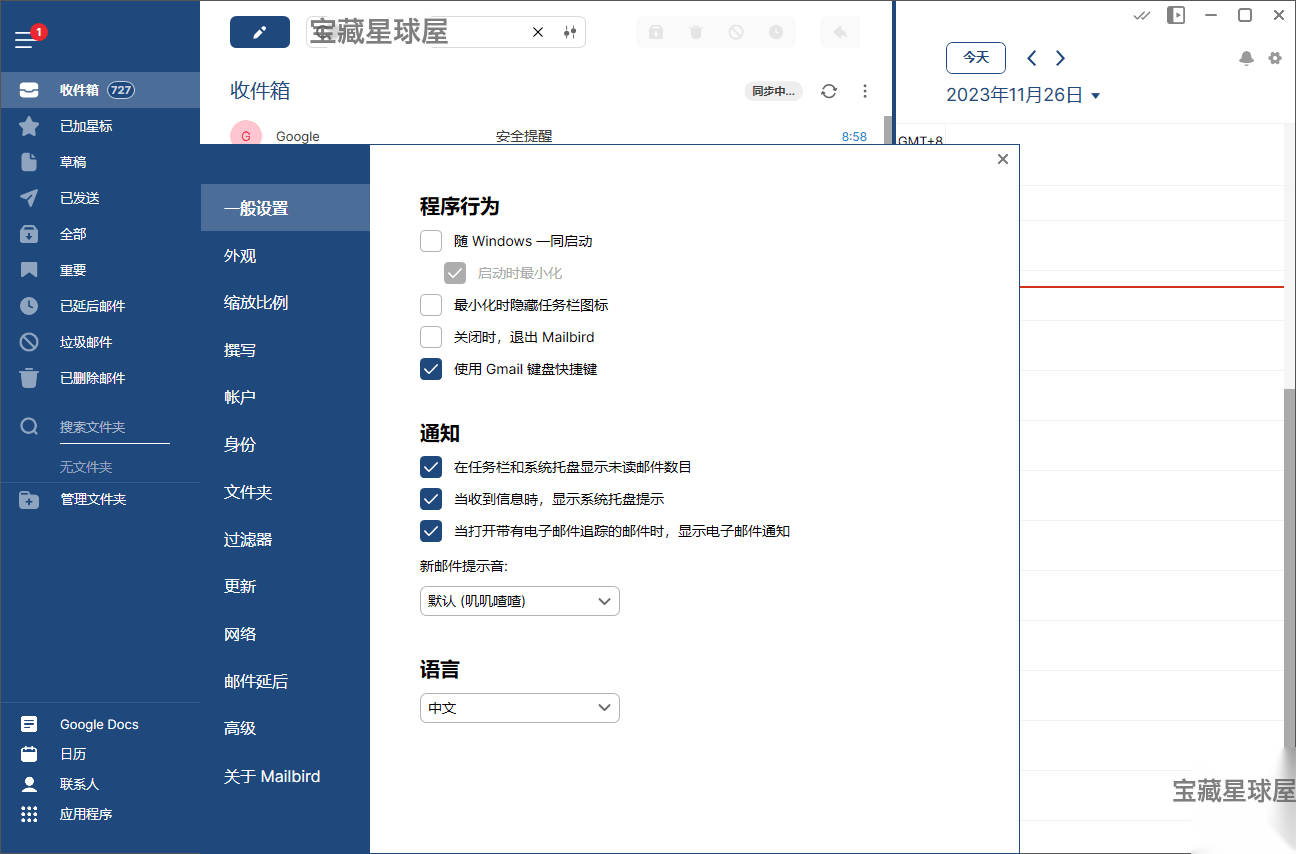Image resolution: width=1296 pixels, height=854 pixels.
Task: Switch to the 高级 settings tab
Action: pos(285,728)
